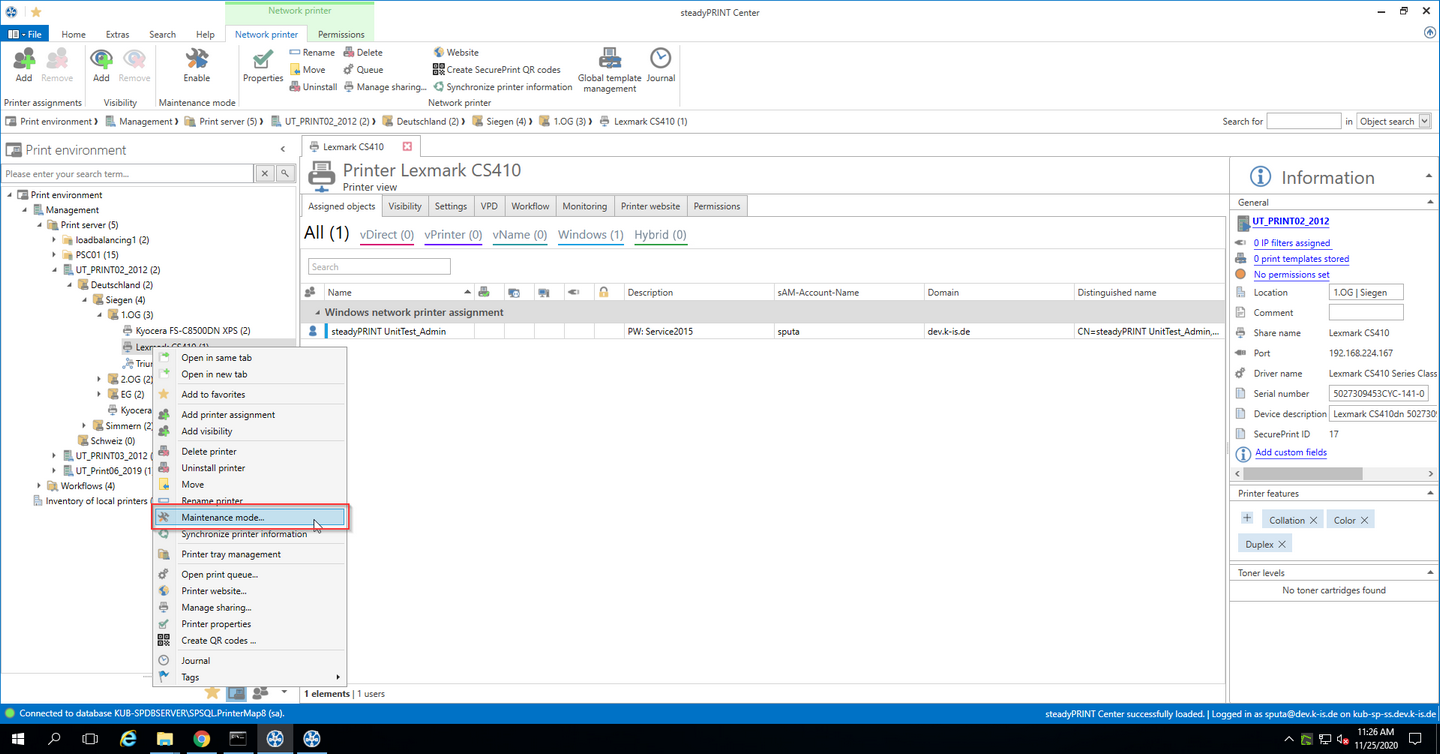Expand the Workflows tree node
Image resolution: width=1440 pixels, height=754 pixels.
click(x=40, y=486)
